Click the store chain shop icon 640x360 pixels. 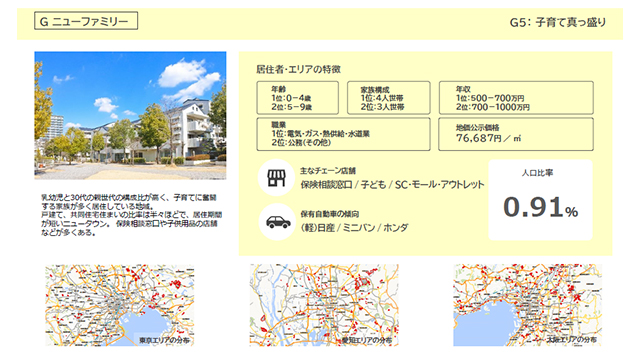276,178
